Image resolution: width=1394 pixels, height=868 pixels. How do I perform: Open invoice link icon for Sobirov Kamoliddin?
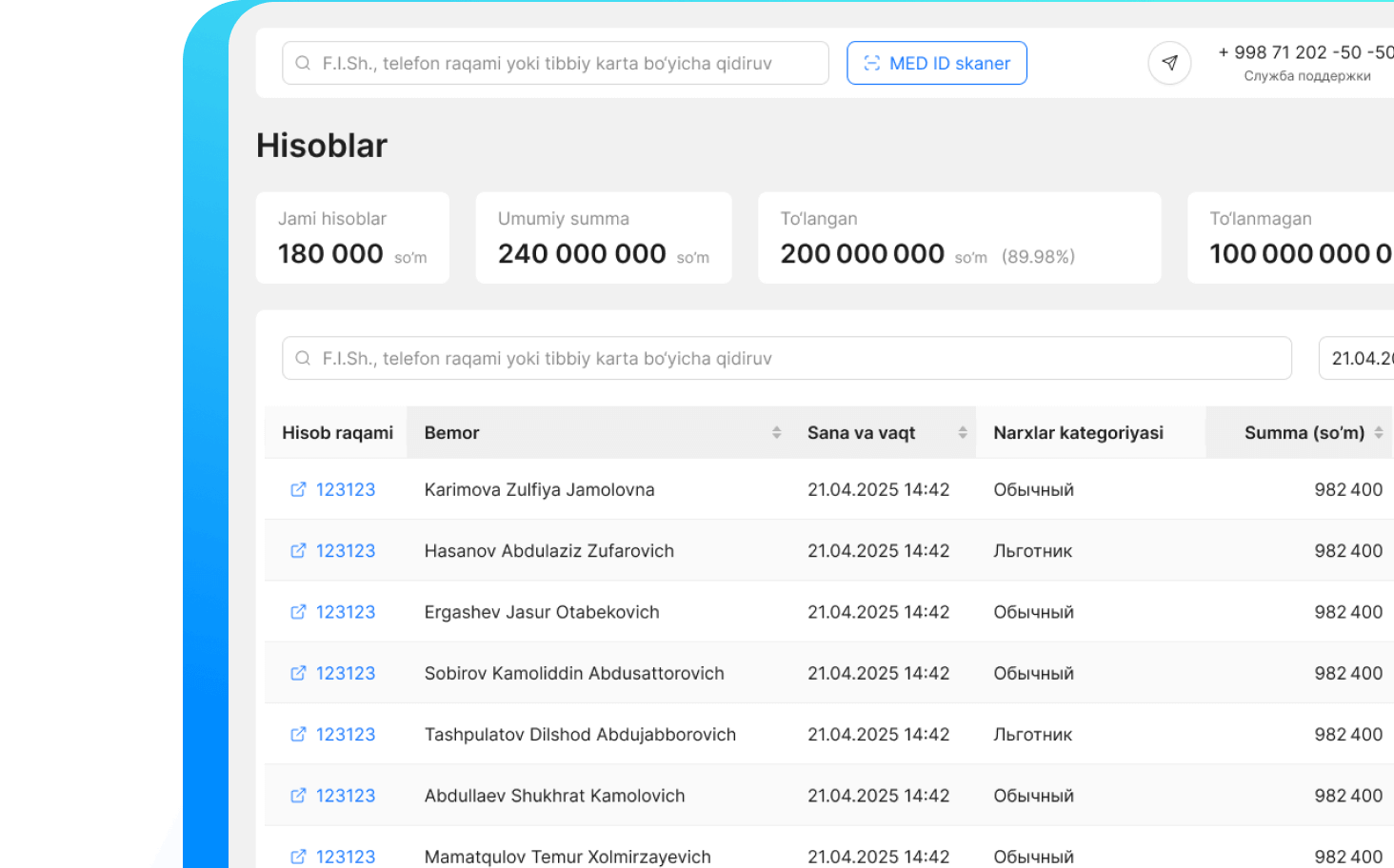pyautogui.click(x=298, y=673)
